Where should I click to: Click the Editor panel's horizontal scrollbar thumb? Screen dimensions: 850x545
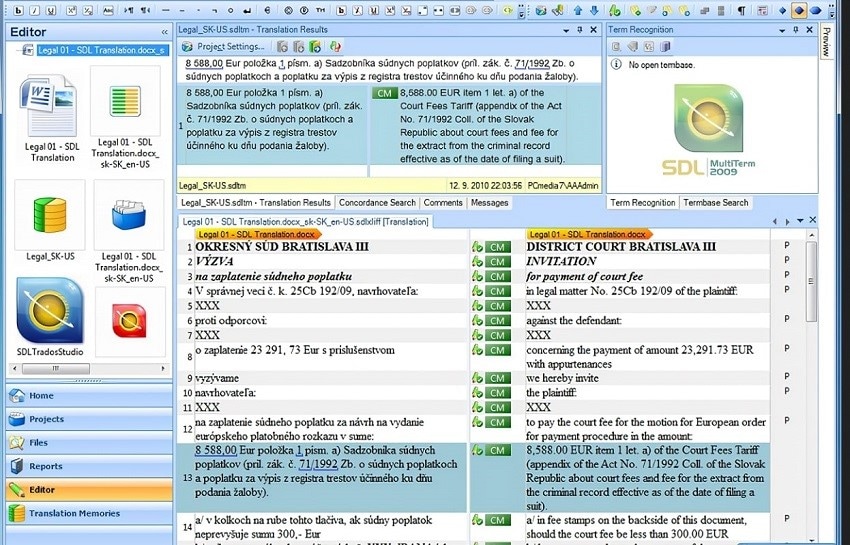(56, 368)
